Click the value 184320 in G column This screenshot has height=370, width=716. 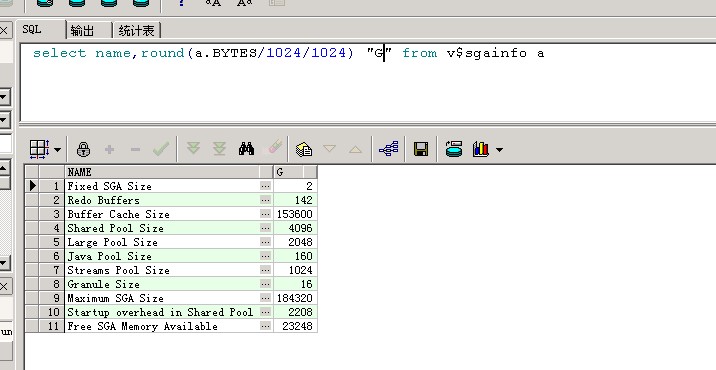(x=295, y=298)
